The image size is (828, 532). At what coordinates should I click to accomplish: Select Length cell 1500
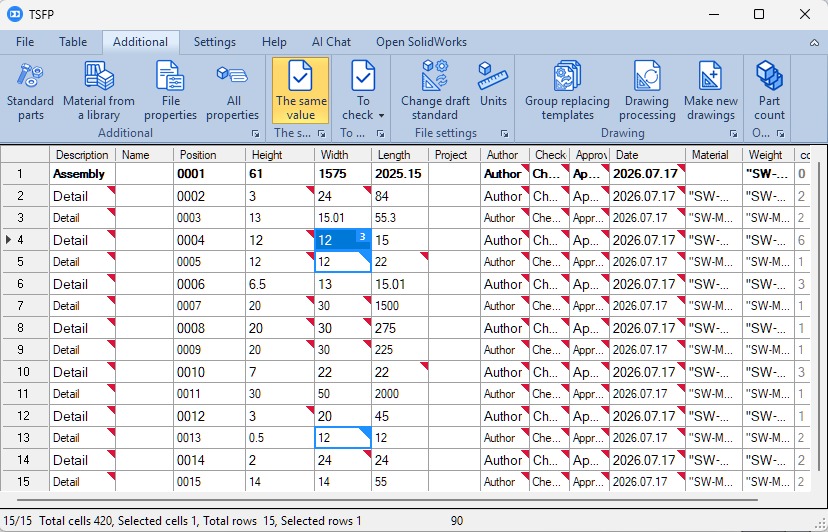click(400, 305)
